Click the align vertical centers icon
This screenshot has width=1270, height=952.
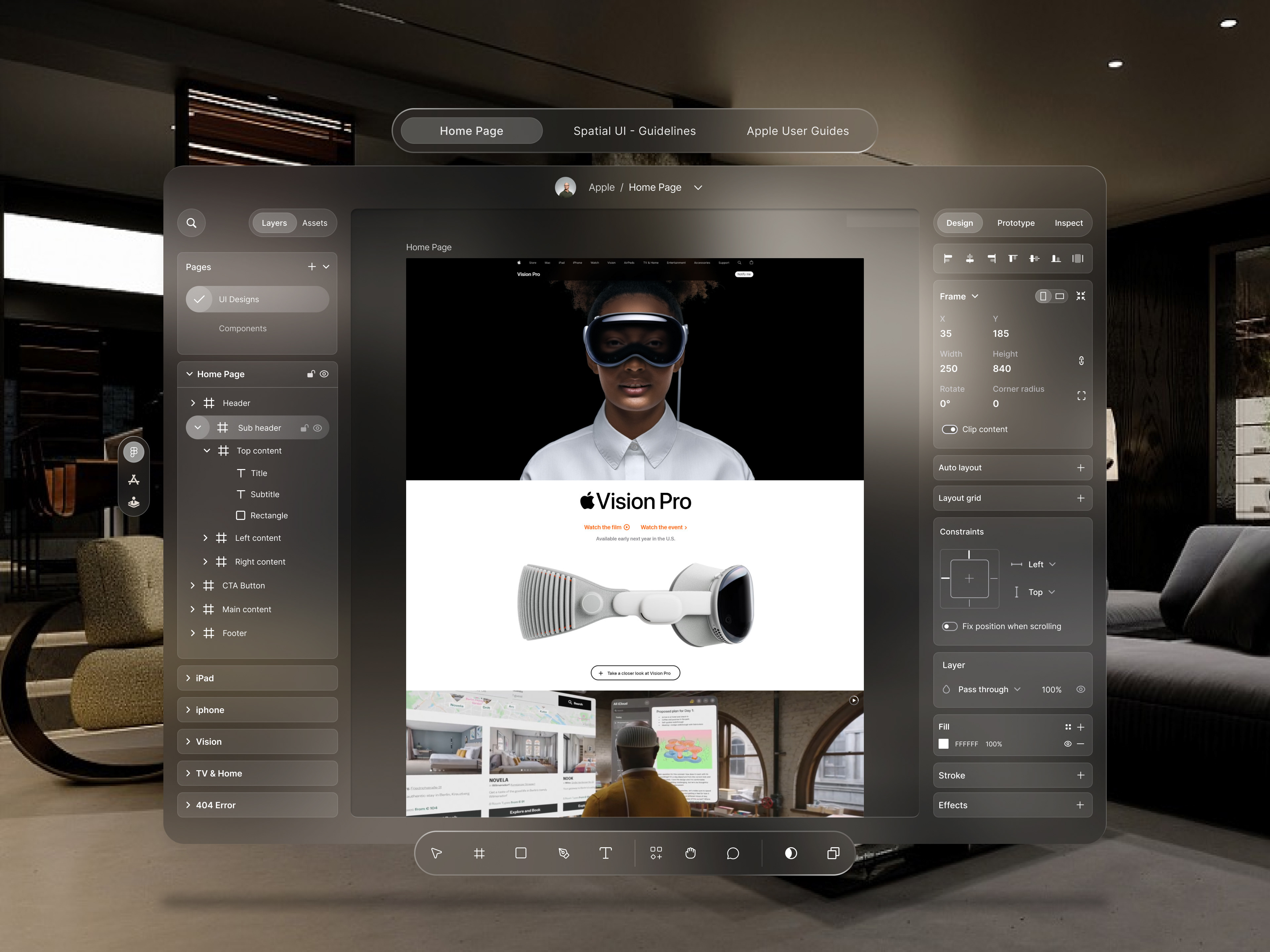click(x=1034, y=259)
